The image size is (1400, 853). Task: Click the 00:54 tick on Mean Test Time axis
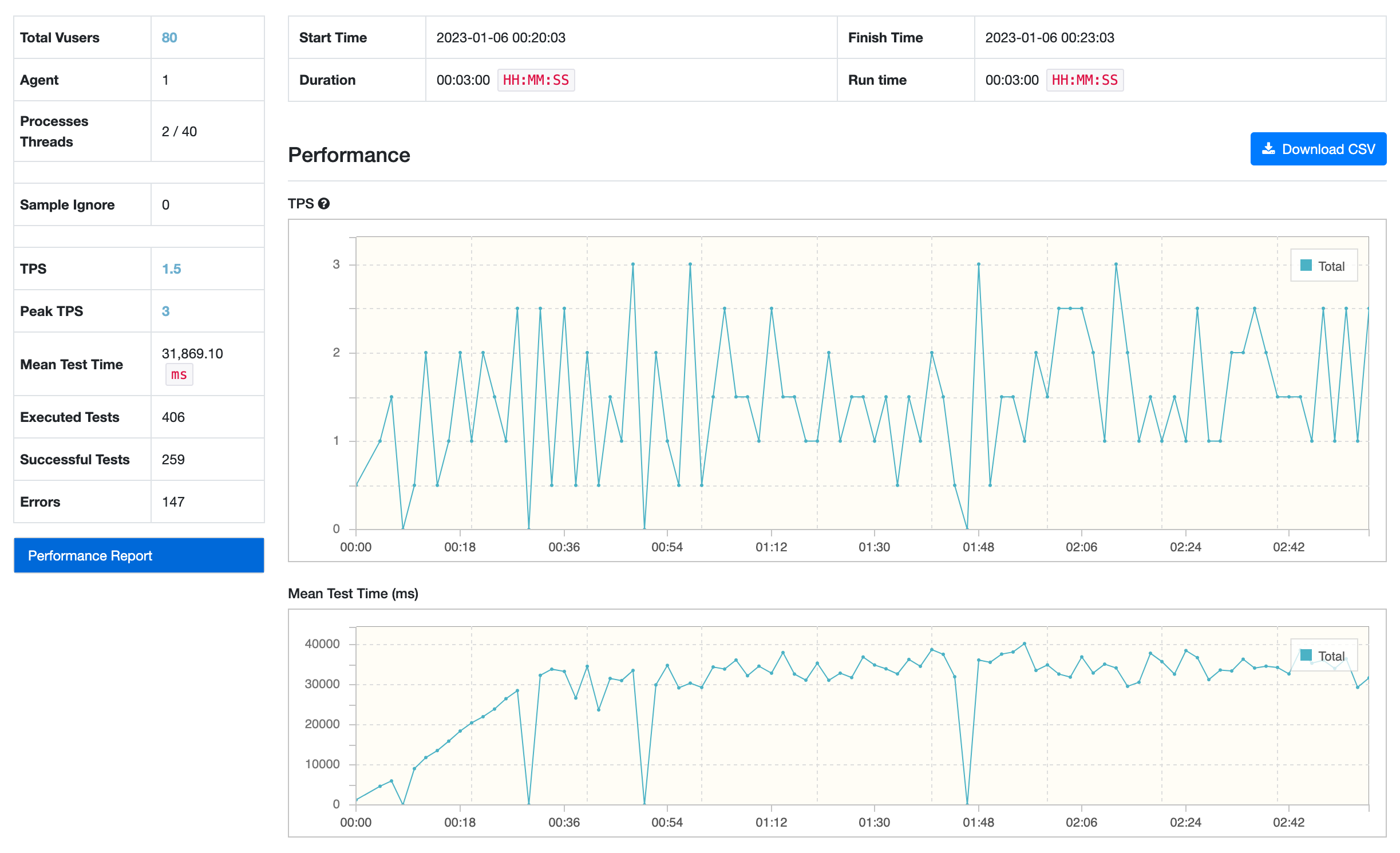[667, 823]
